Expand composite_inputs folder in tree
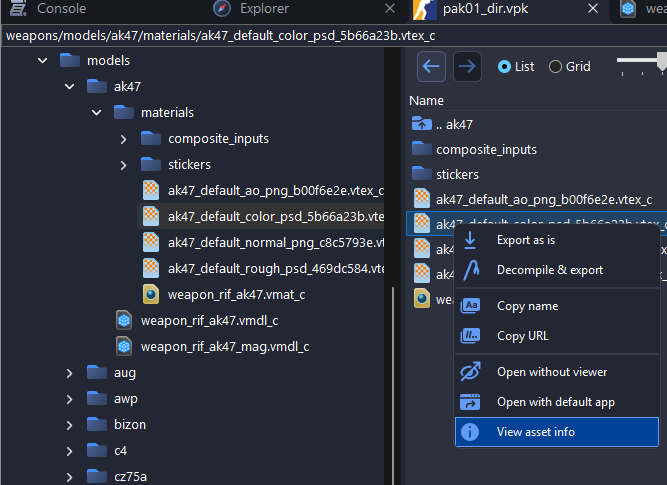This screenshot has height=485, width=667. click(x=123, y=139)
